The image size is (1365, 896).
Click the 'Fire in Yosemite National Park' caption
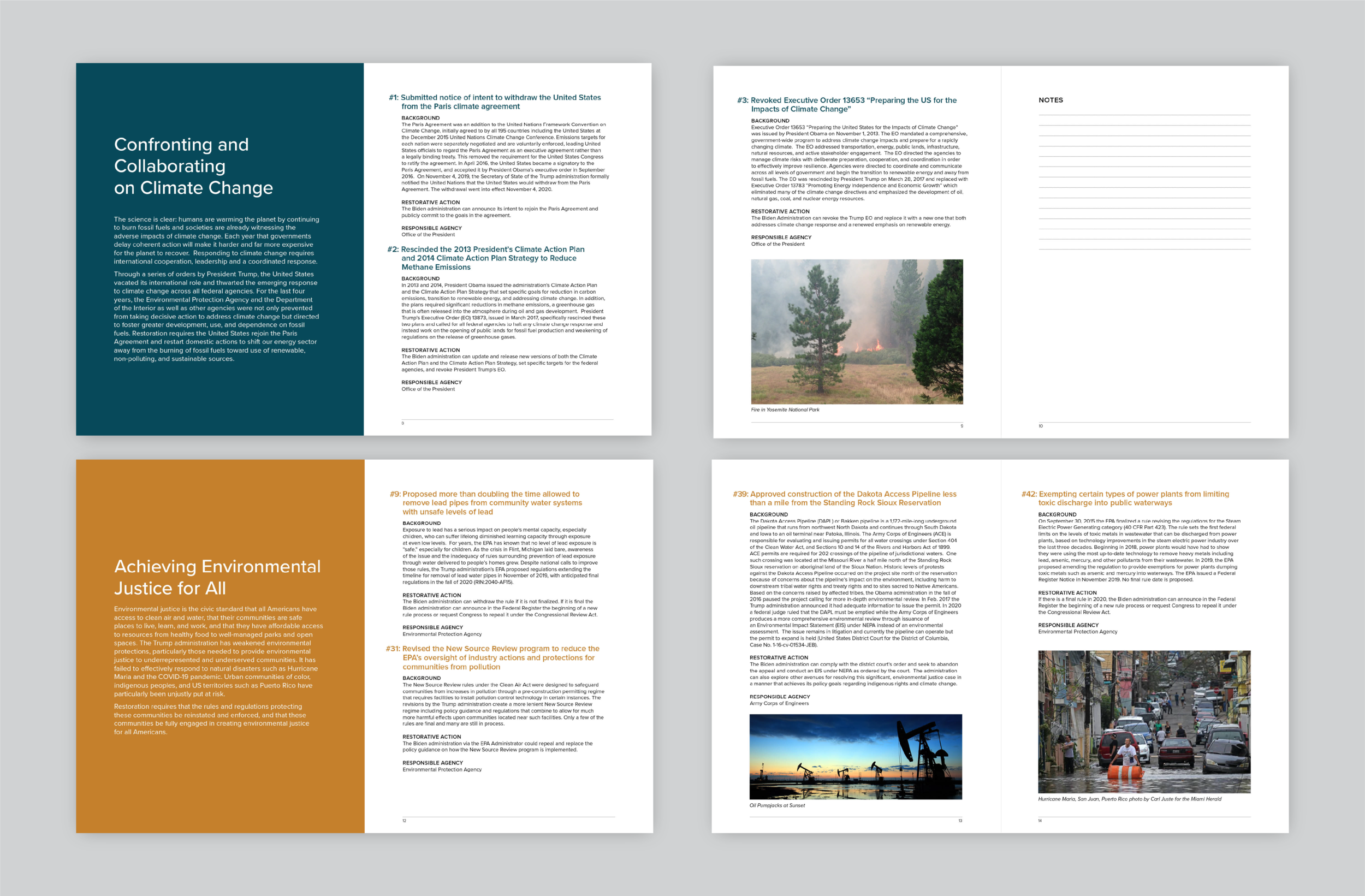click(785, 410)
